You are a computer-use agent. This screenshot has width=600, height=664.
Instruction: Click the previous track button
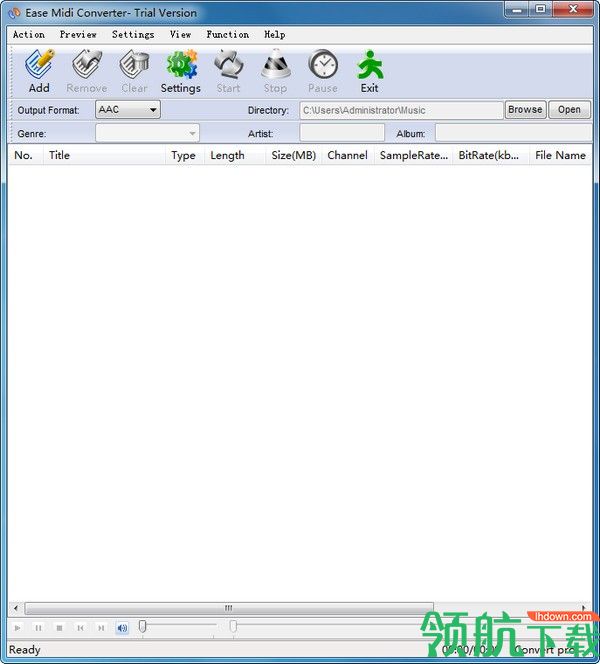pos(80,628)
